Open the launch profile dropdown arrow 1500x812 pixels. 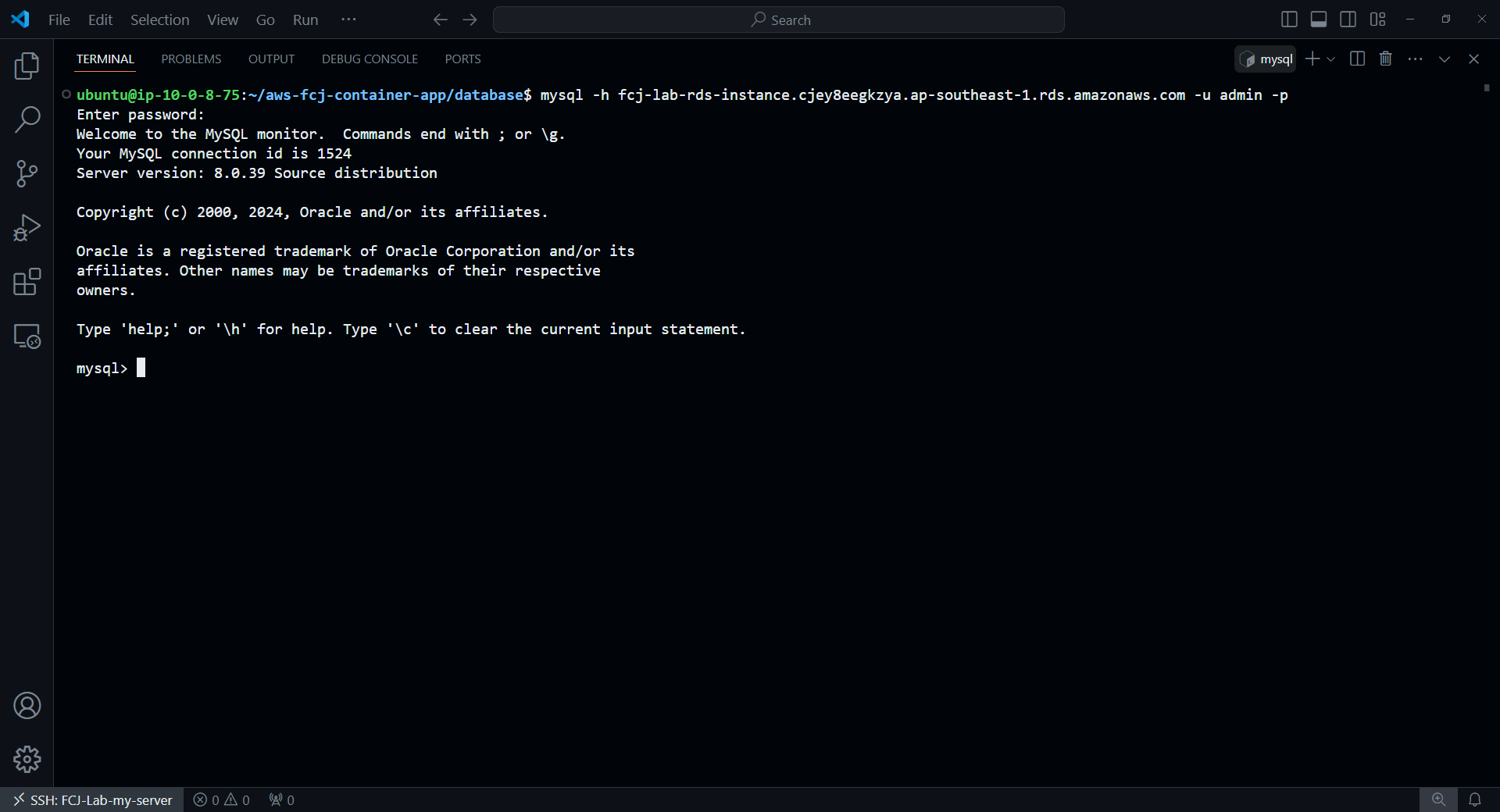[x=1331, y=59]
